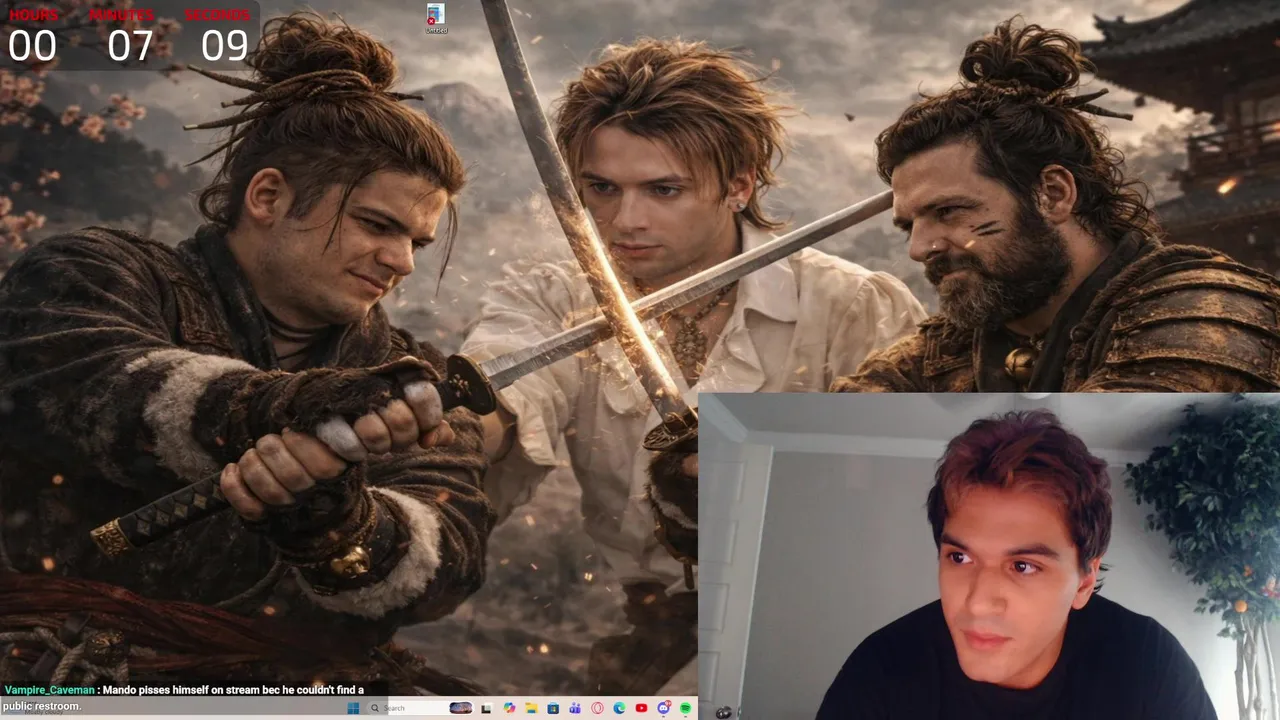
Task: Open YouTube from the taskbar
Action: coord(641,708)
